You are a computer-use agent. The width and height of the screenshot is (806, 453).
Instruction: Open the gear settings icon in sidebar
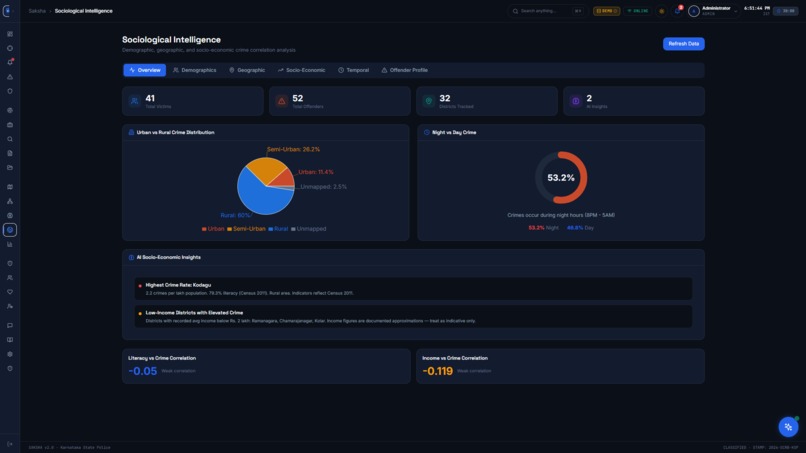[10, 354]
